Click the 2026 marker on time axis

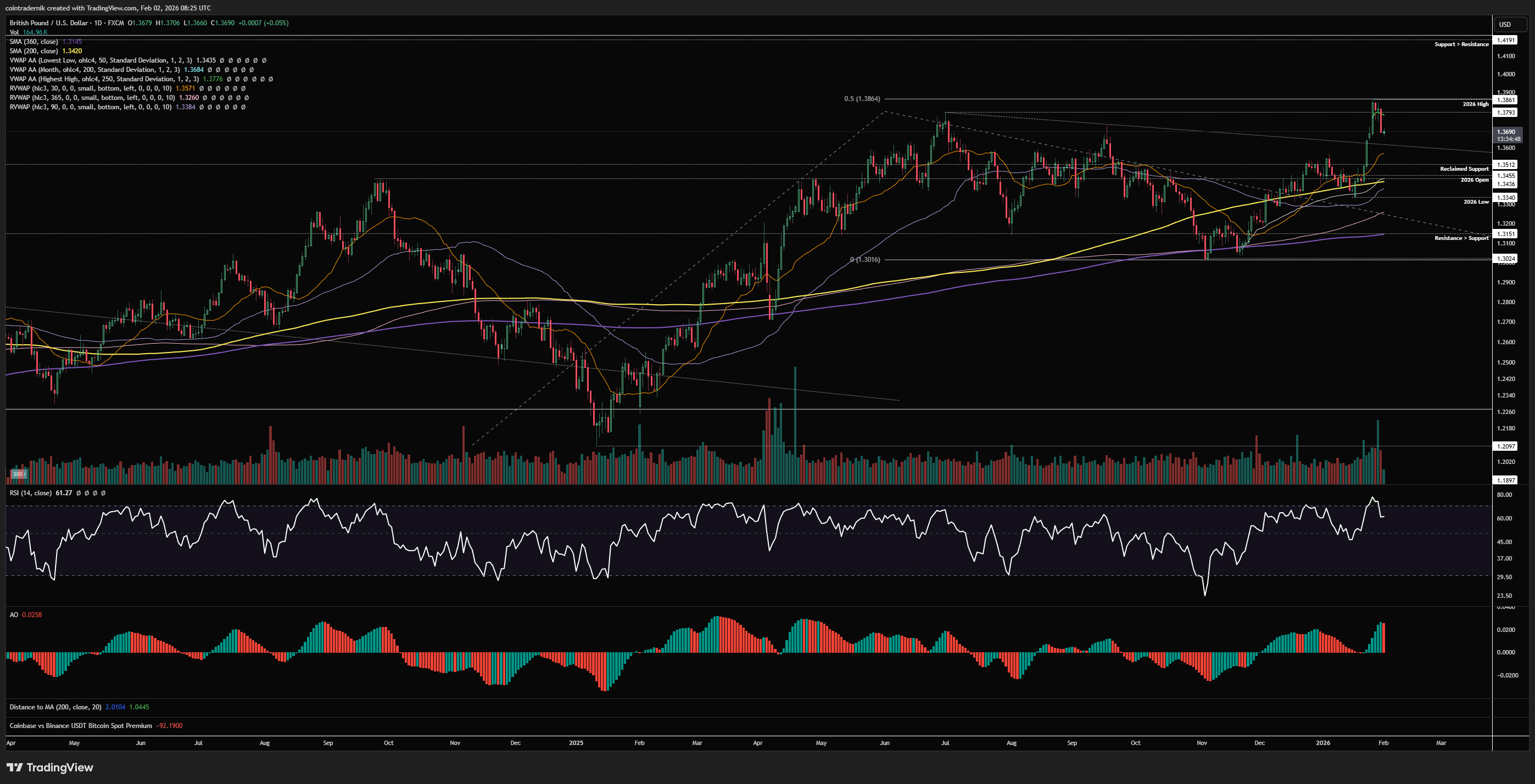(1323, 743)
